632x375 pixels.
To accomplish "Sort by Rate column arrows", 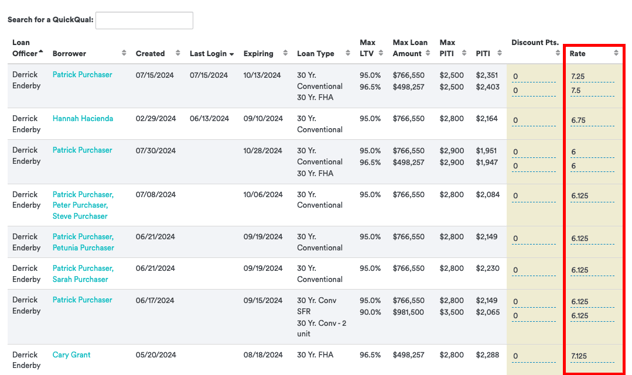I will [x=616, y=53].
